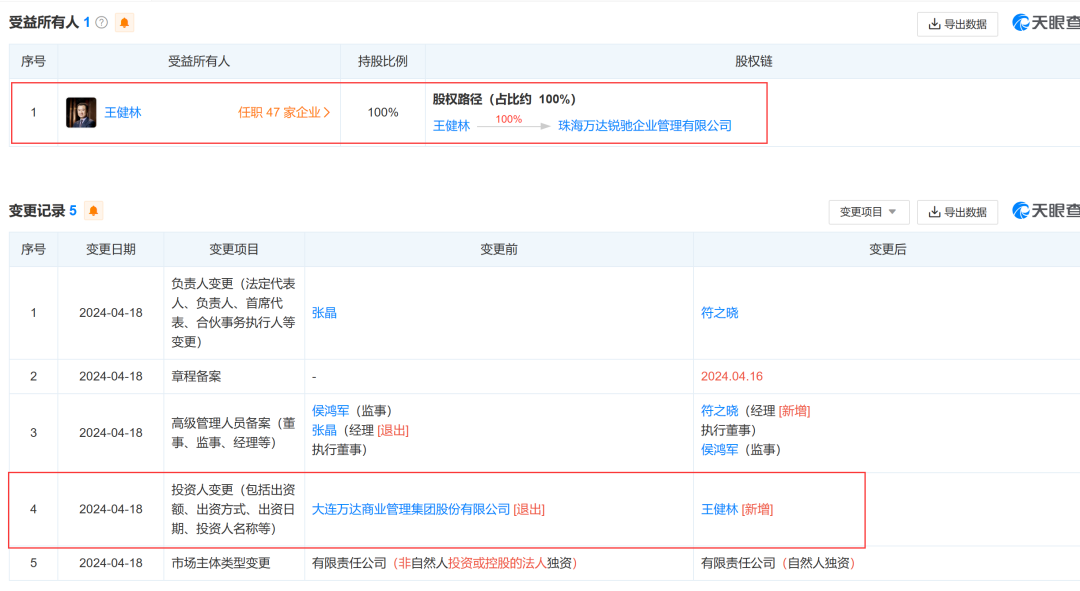Open 张晶 link in row 1 变更前
The image size is (1080, 591).
tap(324, 313)
